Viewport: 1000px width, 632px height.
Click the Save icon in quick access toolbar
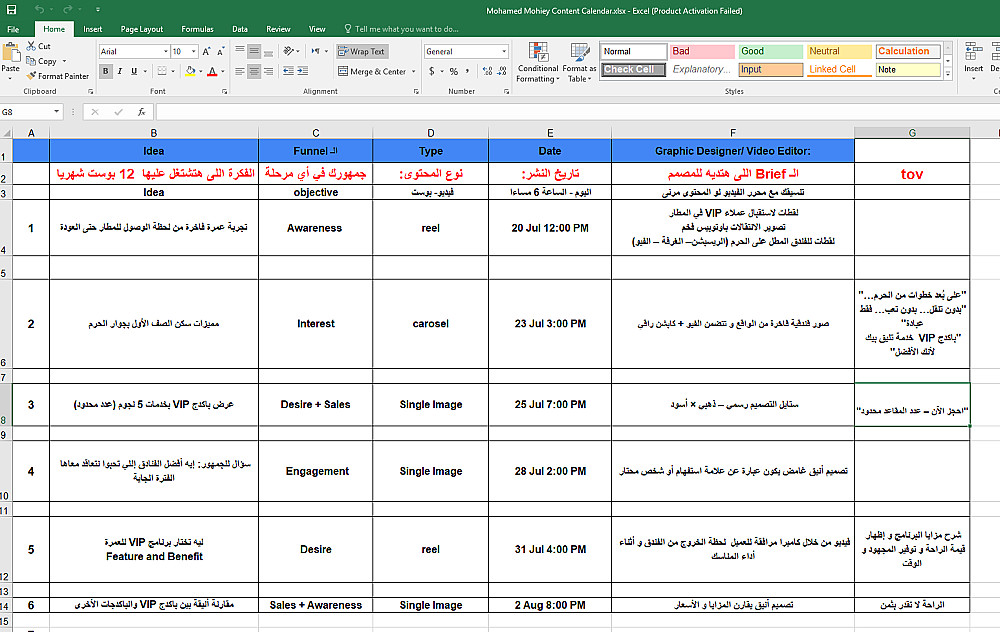coord(11,10)
